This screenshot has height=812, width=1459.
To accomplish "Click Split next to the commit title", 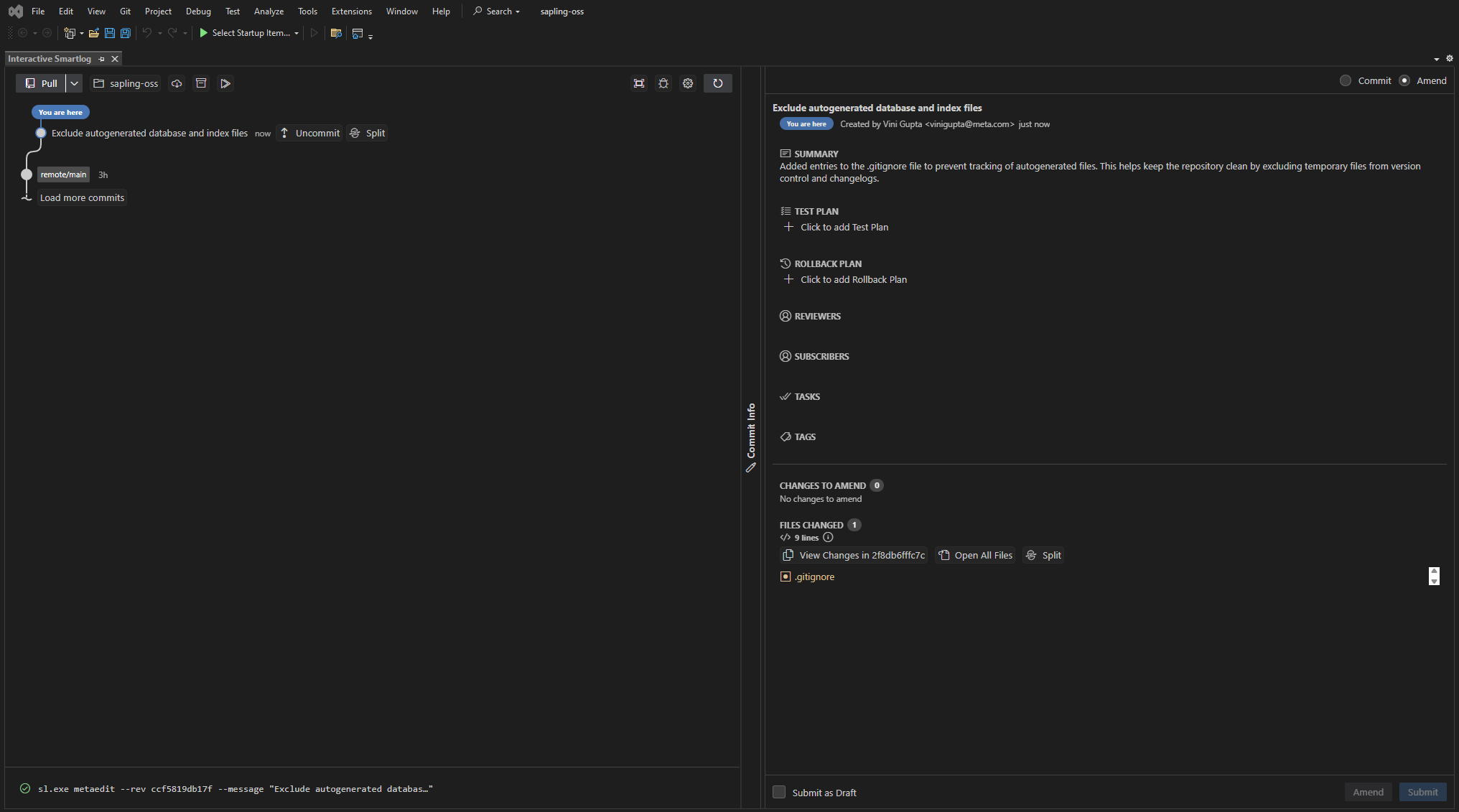I will (368, 133).
